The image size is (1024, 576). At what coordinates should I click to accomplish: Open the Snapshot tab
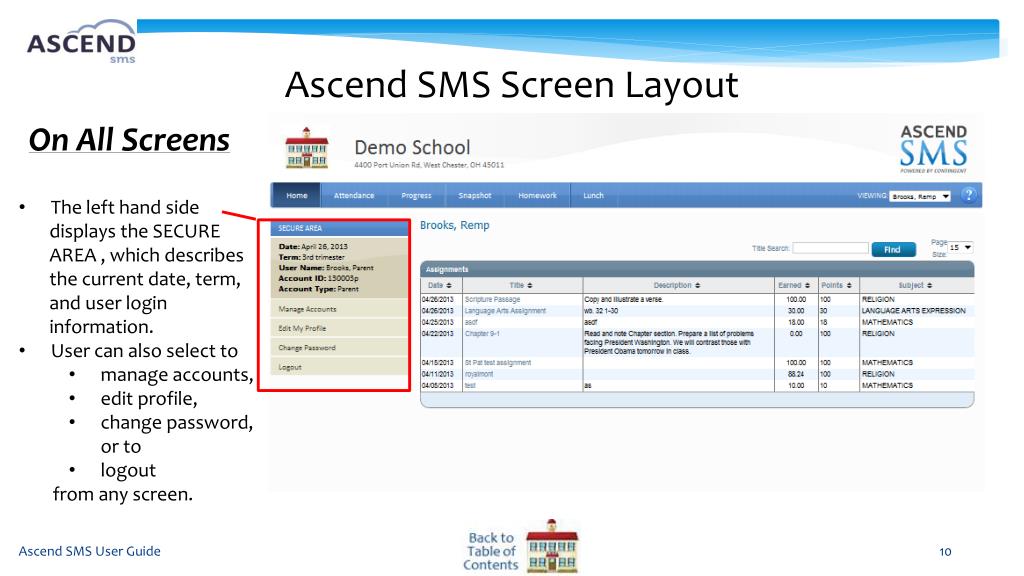point(475,195)
